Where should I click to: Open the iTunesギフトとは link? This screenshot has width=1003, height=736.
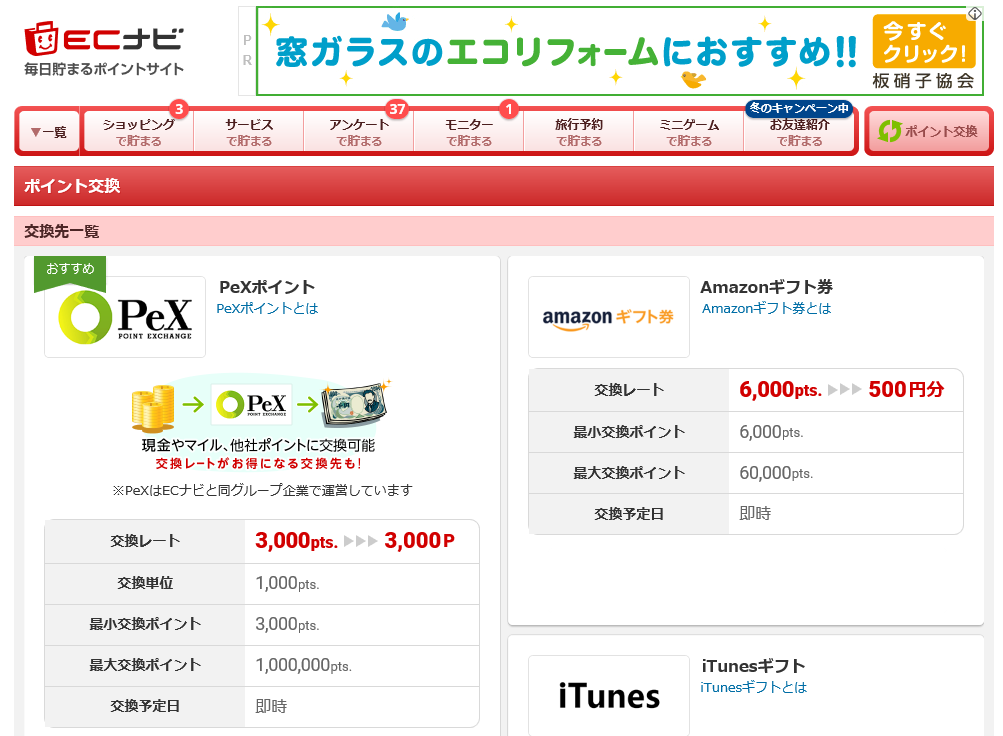pyautogui.click(x=754, y=687)
